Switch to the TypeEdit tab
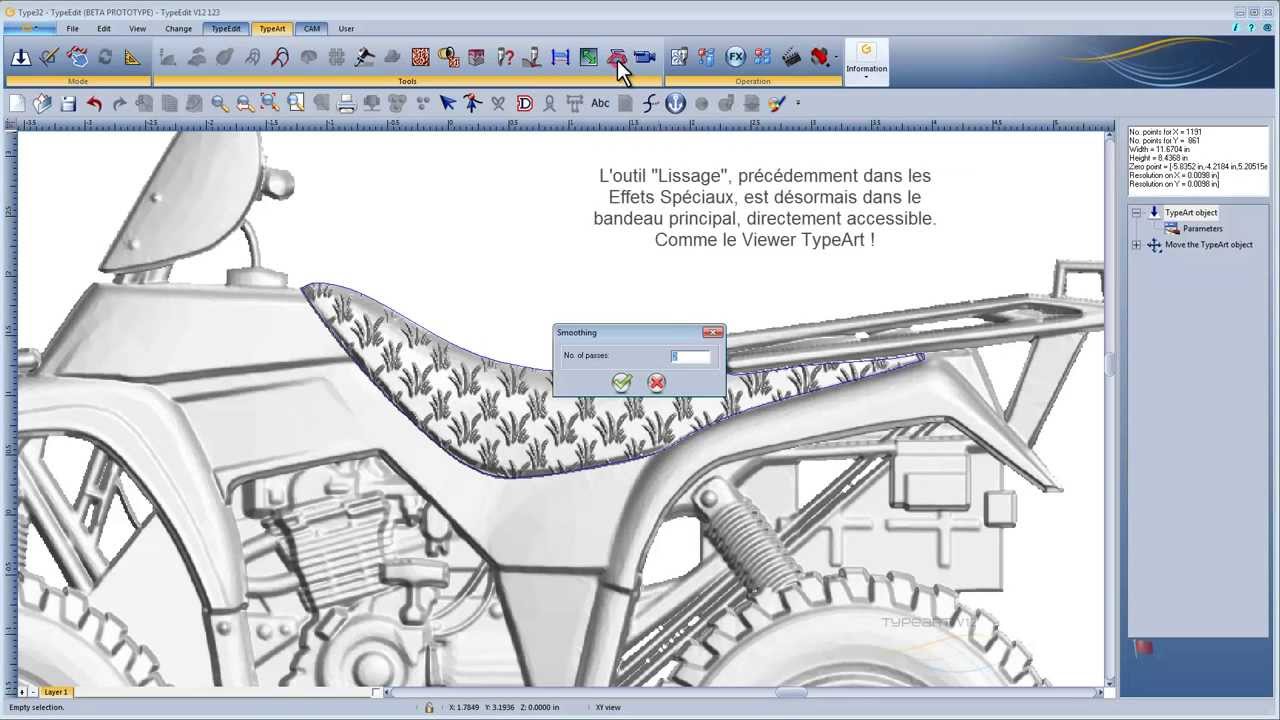Image resolution: width=1280 pixels, height=720 pixels. pos(226,29)
